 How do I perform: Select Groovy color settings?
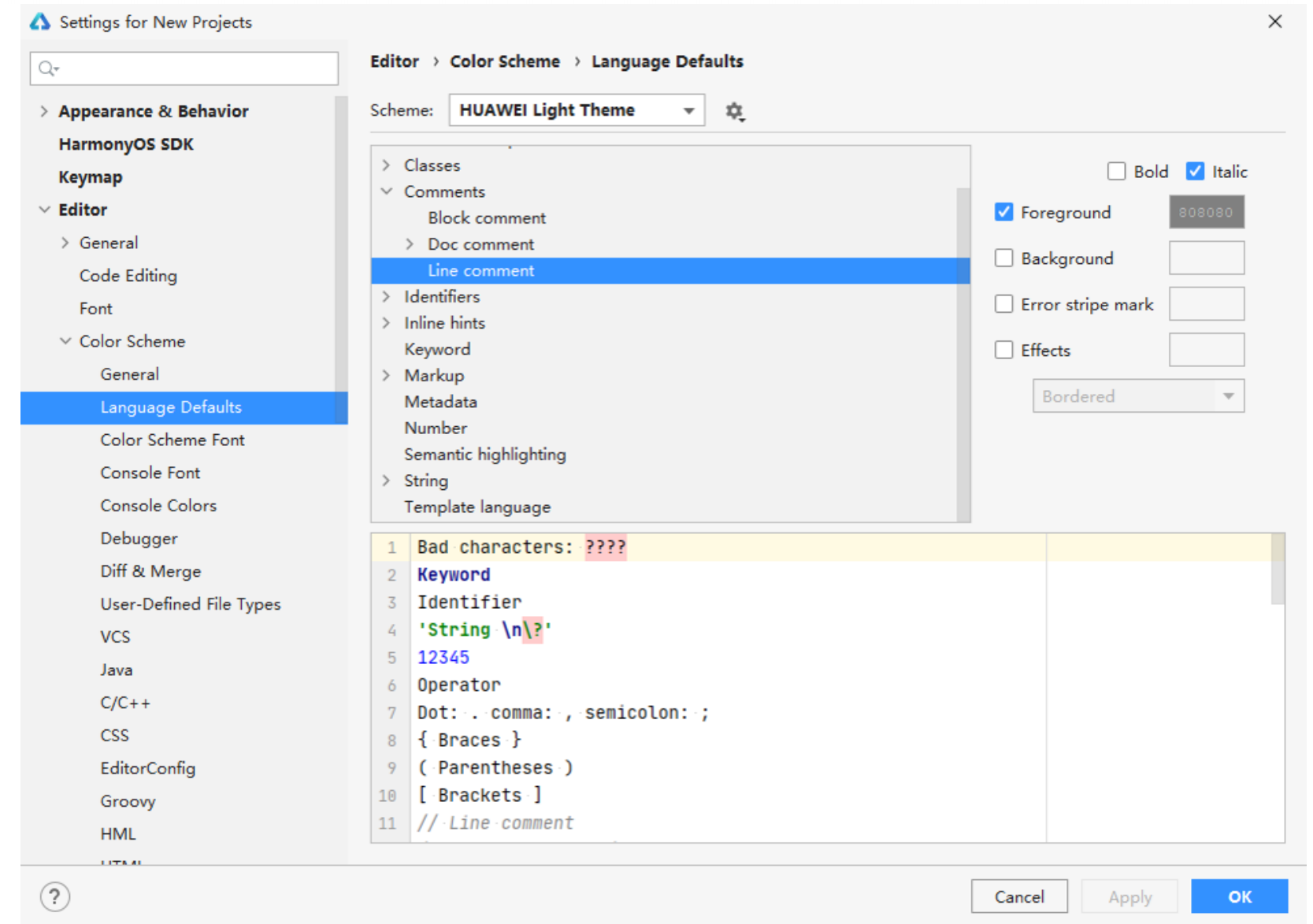pos(128,801)
